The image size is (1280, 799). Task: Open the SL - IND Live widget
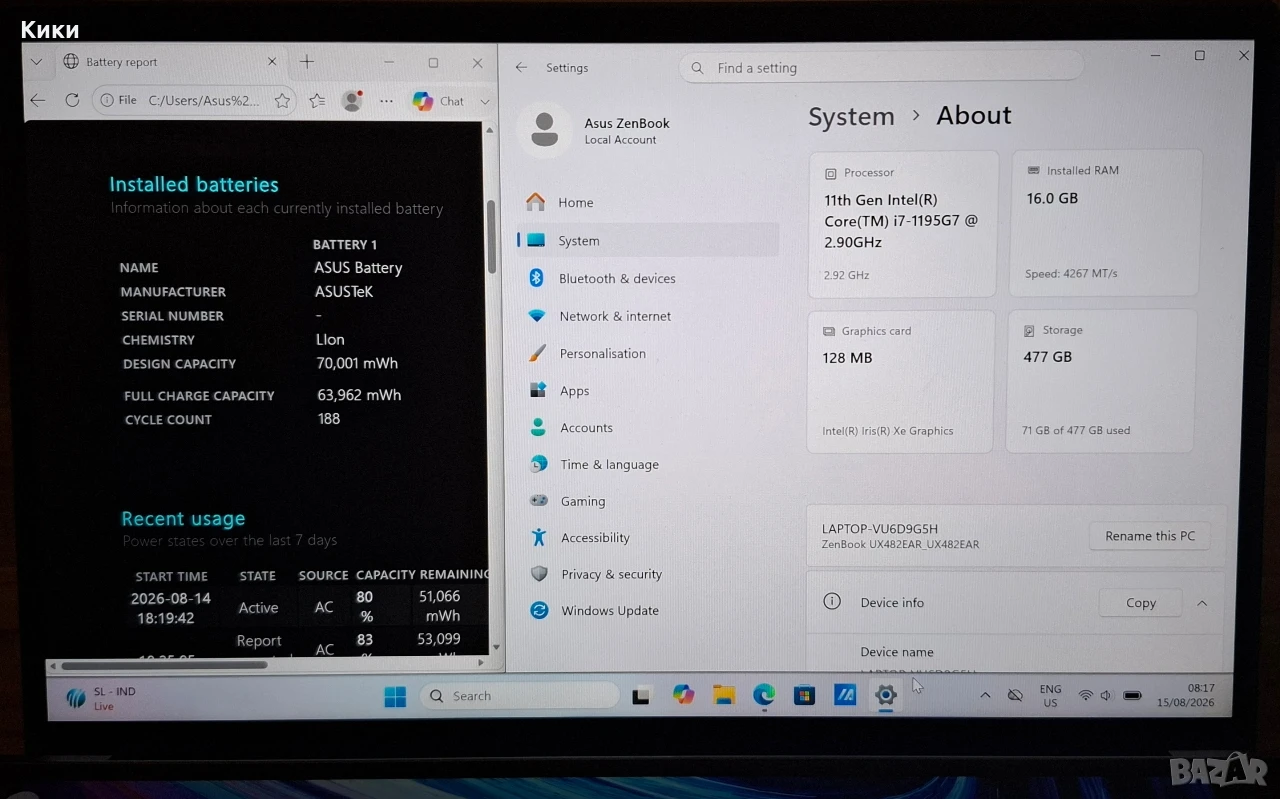coord(101,698)
